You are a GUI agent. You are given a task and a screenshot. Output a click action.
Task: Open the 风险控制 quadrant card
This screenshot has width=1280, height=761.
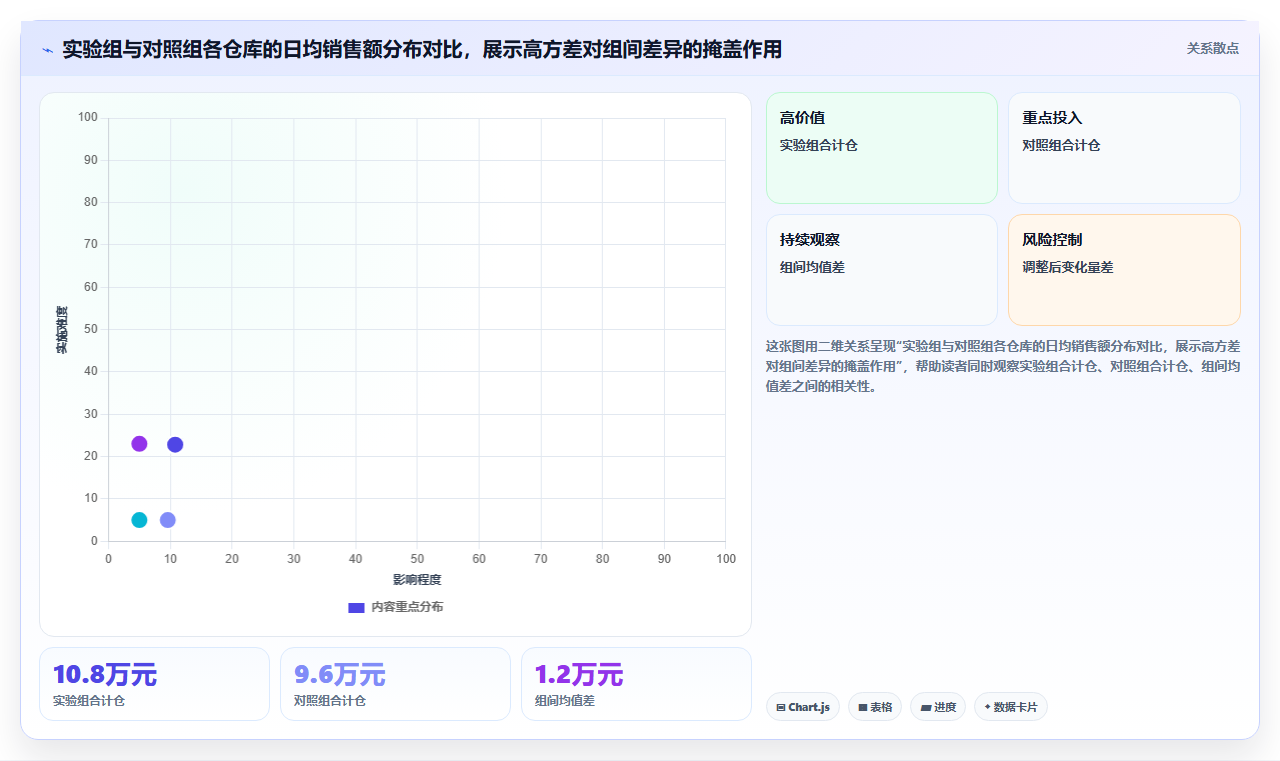tap(1124, 270)
